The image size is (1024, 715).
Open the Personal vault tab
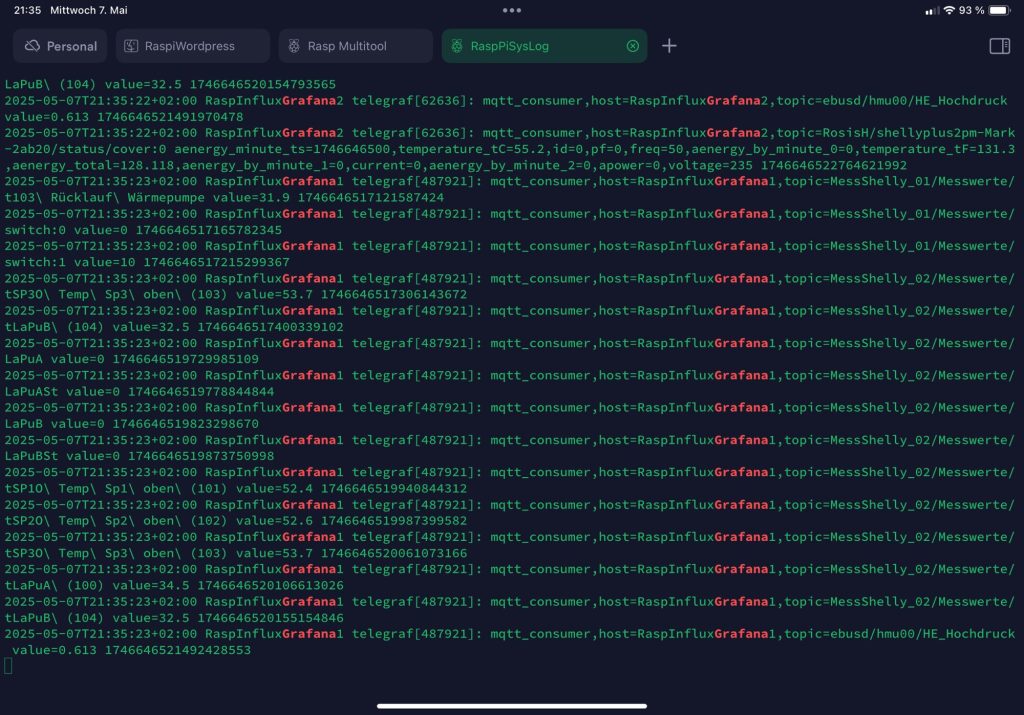click(60, 46)
